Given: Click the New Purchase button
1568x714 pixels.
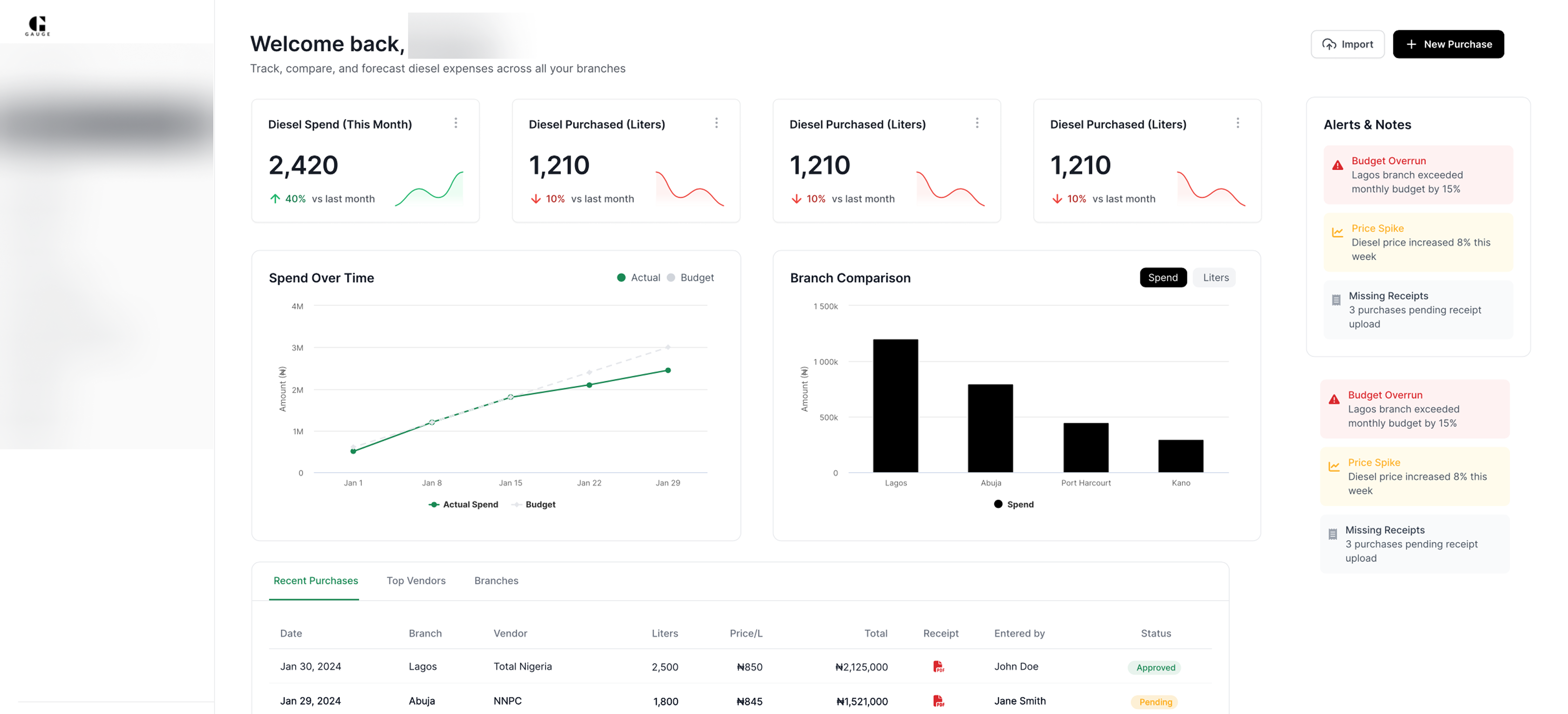Looking at the screenshot, I should pyautogui.click(x=1448, y=44).
